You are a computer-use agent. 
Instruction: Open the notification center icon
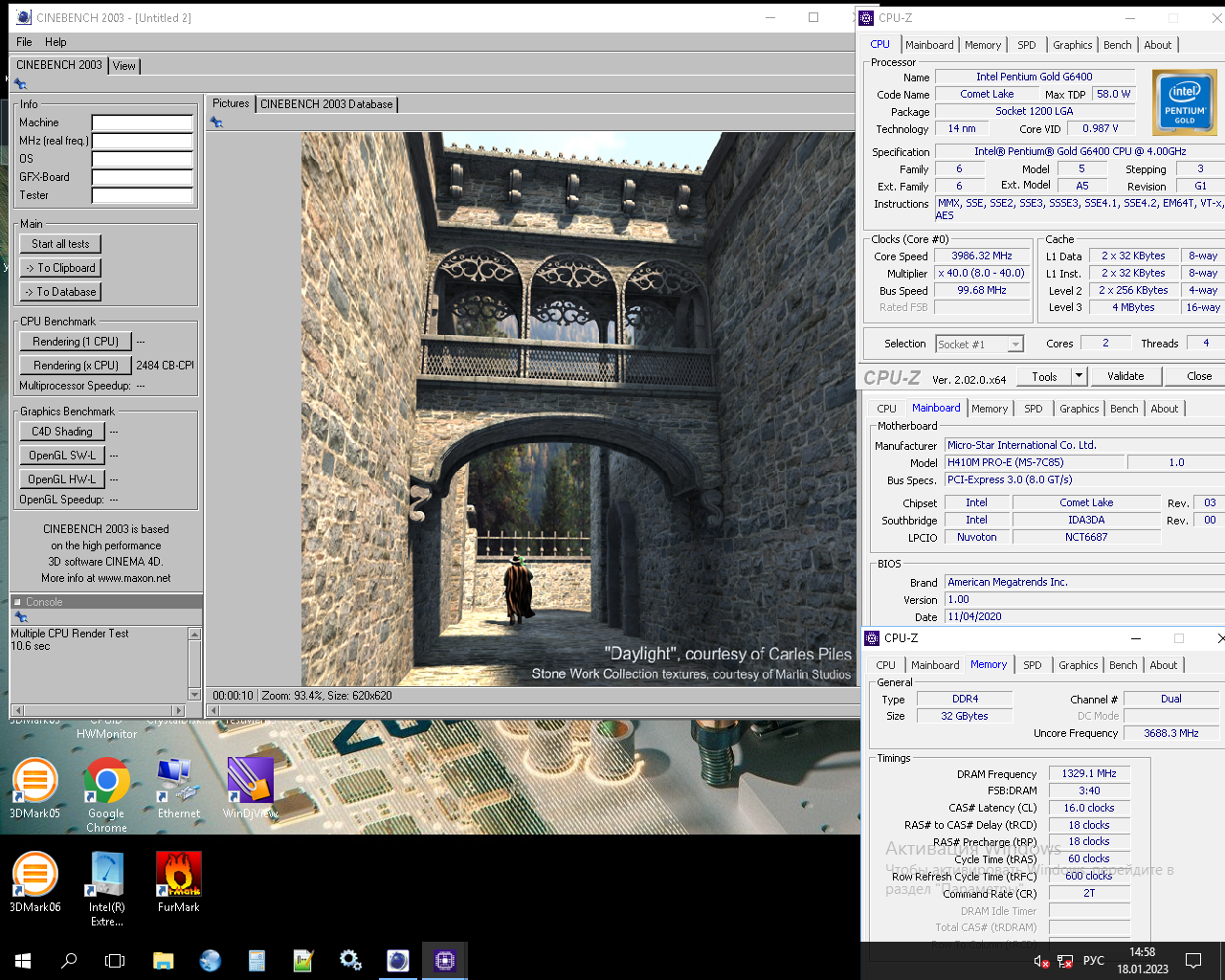pyautogui.click(x=1193, y=961)
